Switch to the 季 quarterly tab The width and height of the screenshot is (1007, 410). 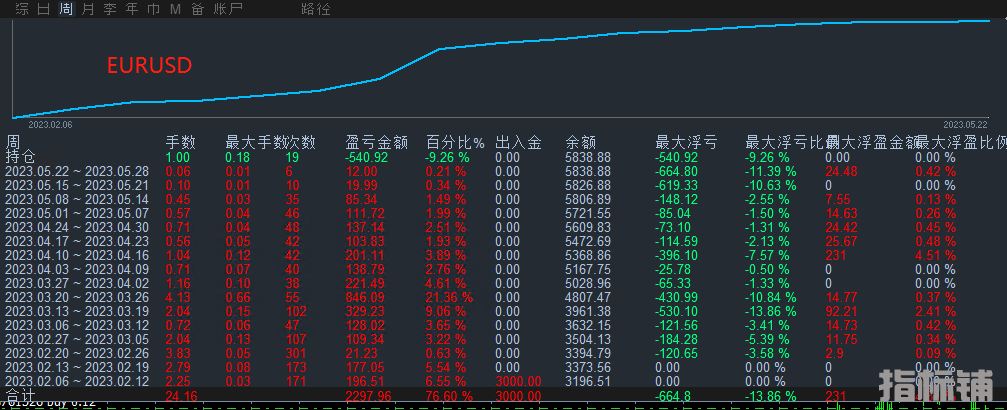[110, 9]
